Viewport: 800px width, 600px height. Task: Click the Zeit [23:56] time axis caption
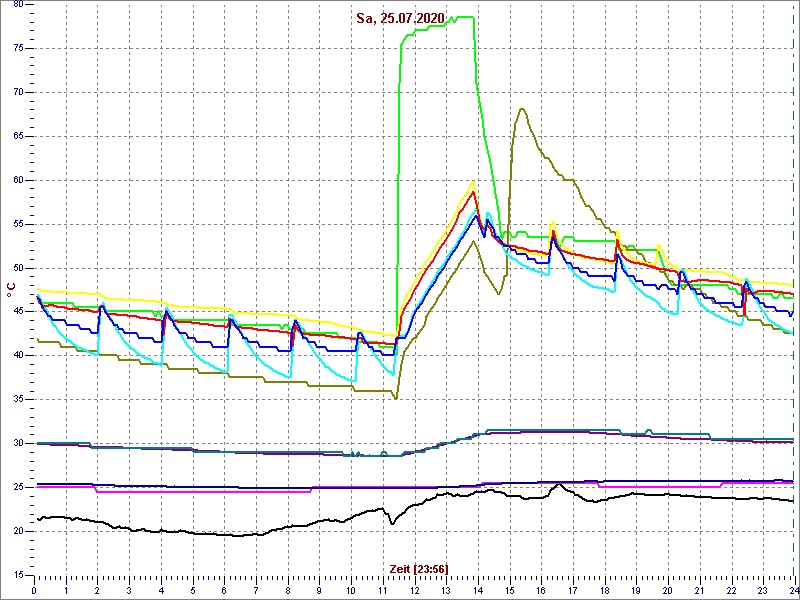coord(419,568)
